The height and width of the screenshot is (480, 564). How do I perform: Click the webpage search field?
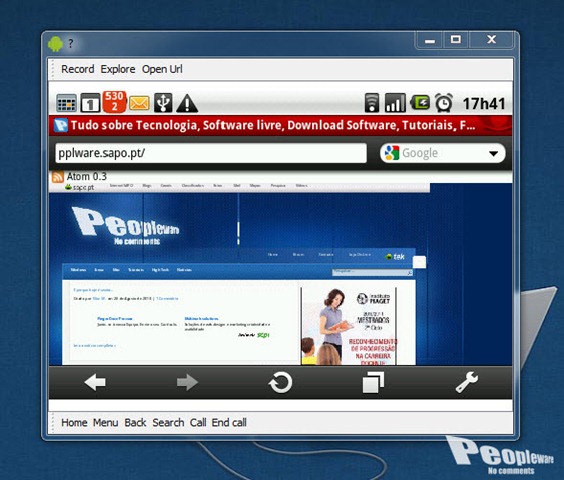point(372,273)
